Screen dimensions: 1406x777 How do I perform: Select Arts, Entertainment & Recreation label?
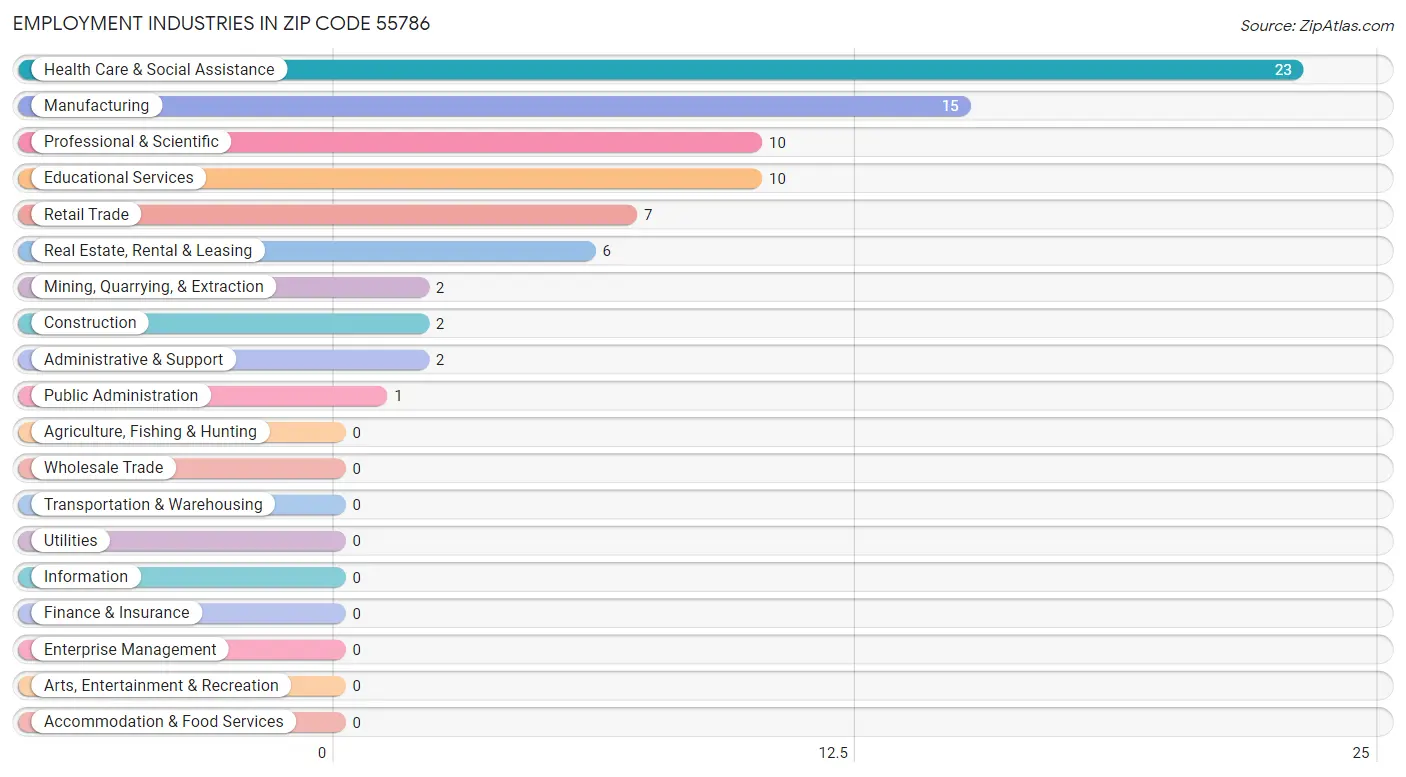pyautogui.click(x=161, y=685)
